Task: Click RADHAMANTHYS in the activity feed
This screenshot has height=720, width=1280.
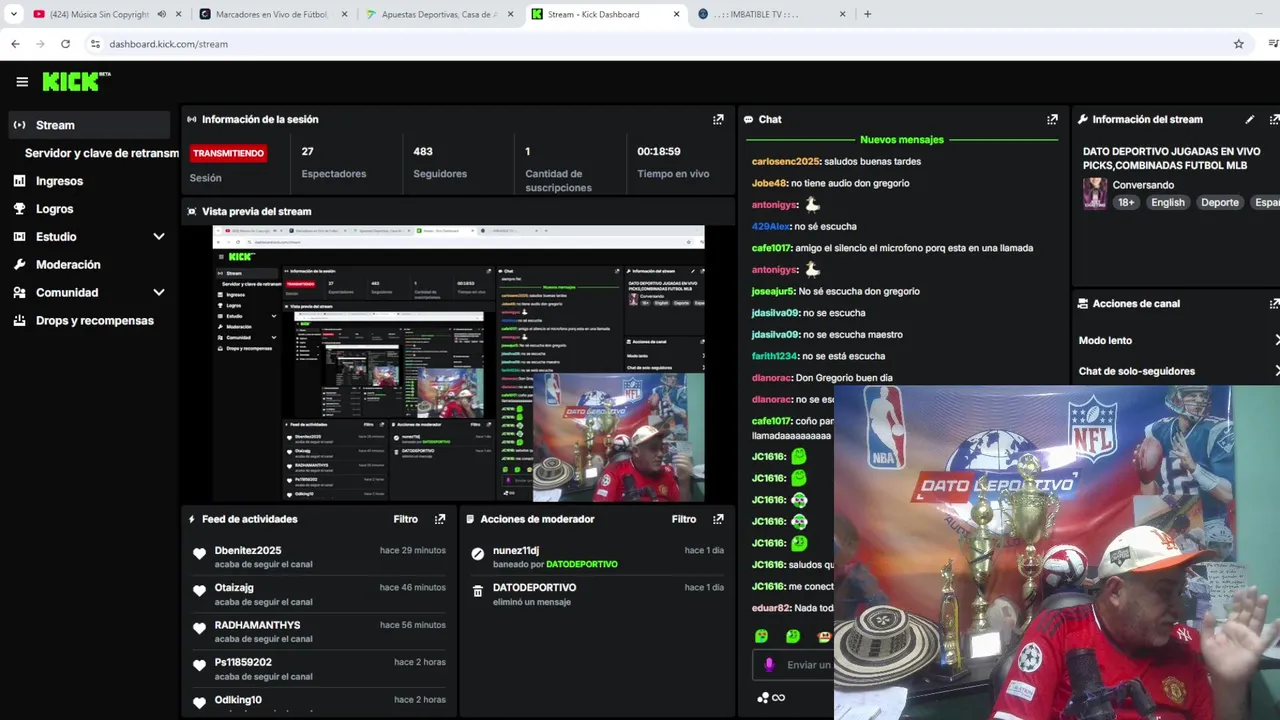Action: click(257, 625)
